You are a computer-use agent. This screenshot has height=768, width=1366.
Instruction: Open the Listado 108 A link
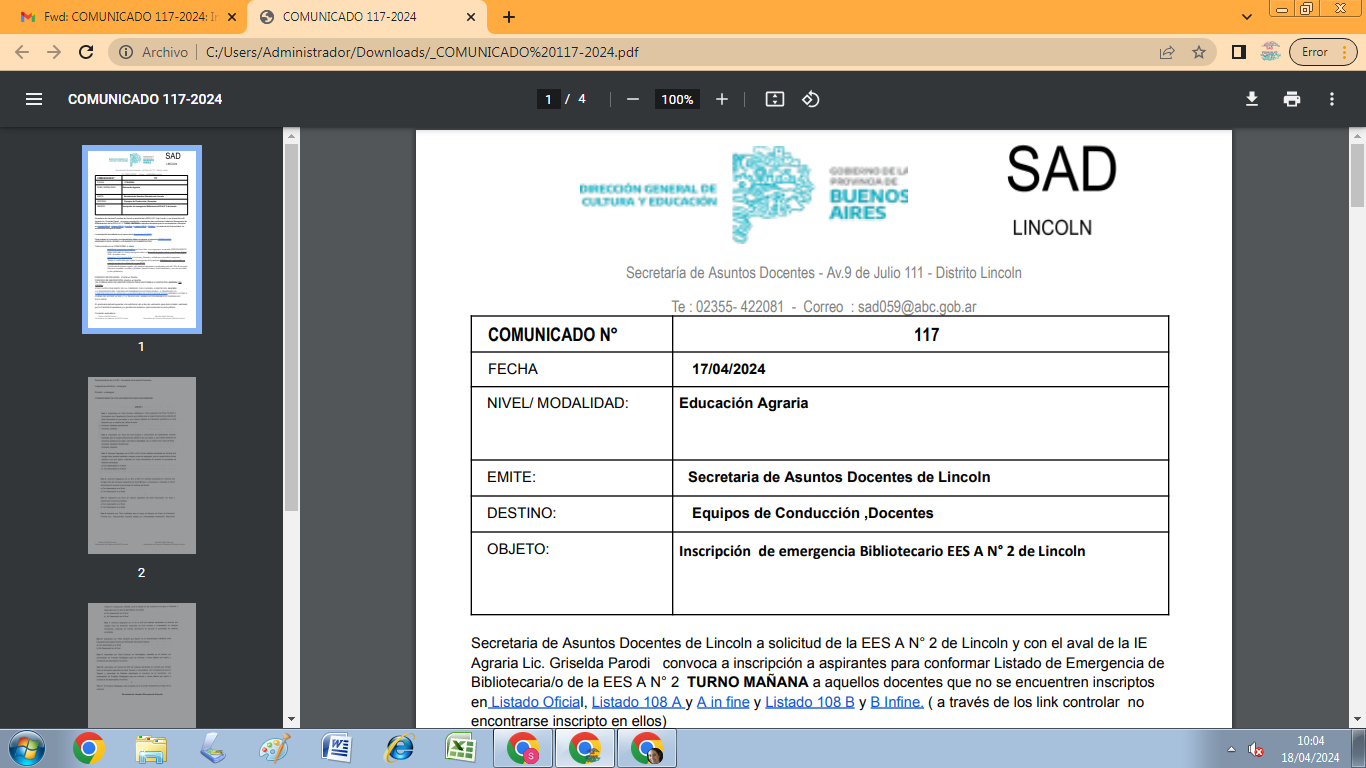pos(637,702)
